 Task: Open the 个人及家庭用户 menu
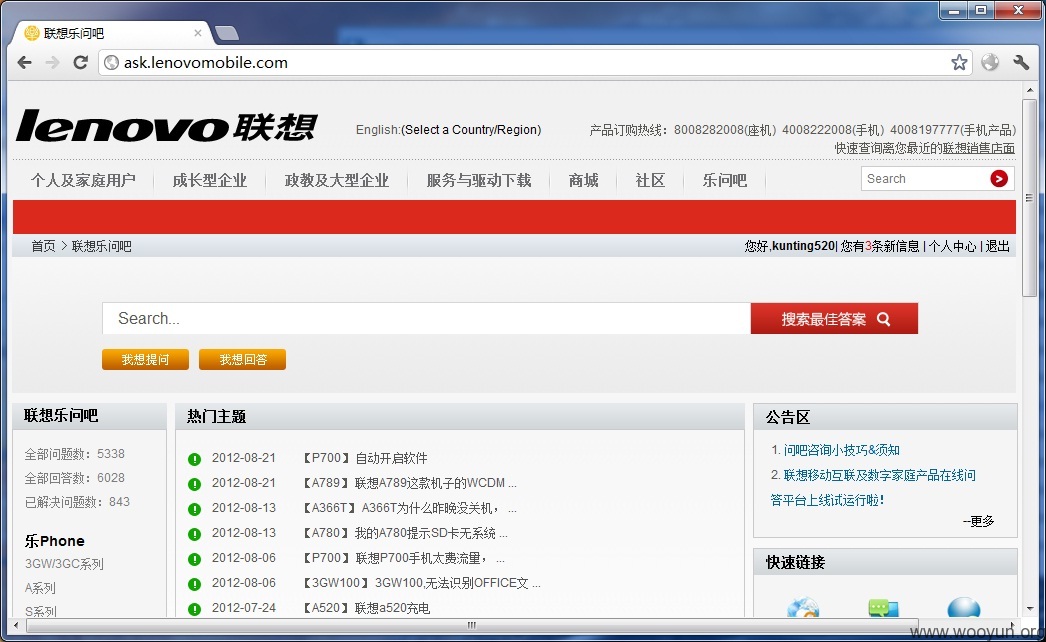pyautogui.click(x=83, y=180)
